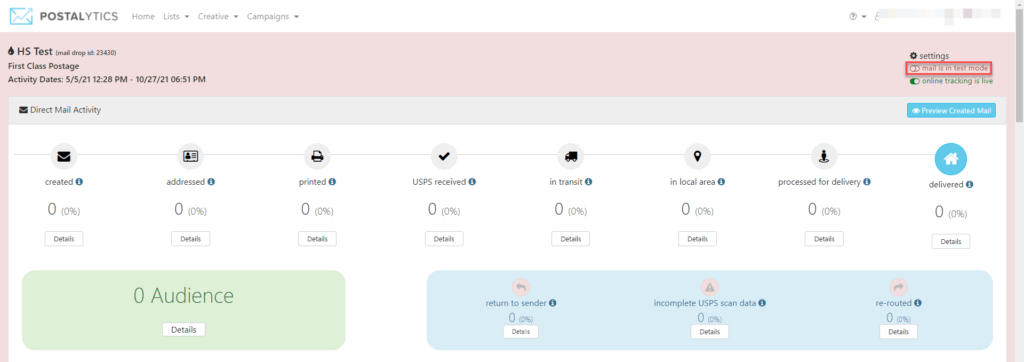
Task: Click the return to sender arrow icon
Action: [x=520, y=286]
